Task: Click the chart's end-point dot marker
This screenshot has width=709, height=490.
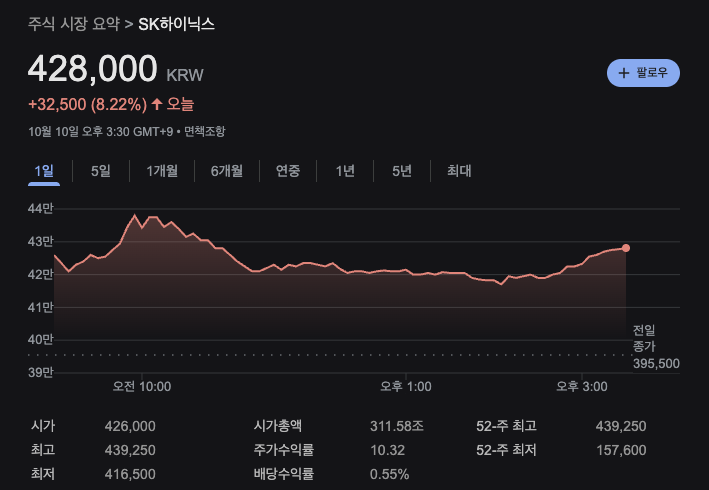Action: 626,248
